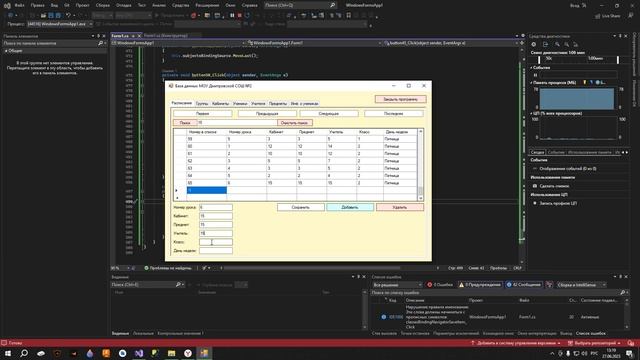
Task: Click the Close Program button
Action: coord(400,99)
